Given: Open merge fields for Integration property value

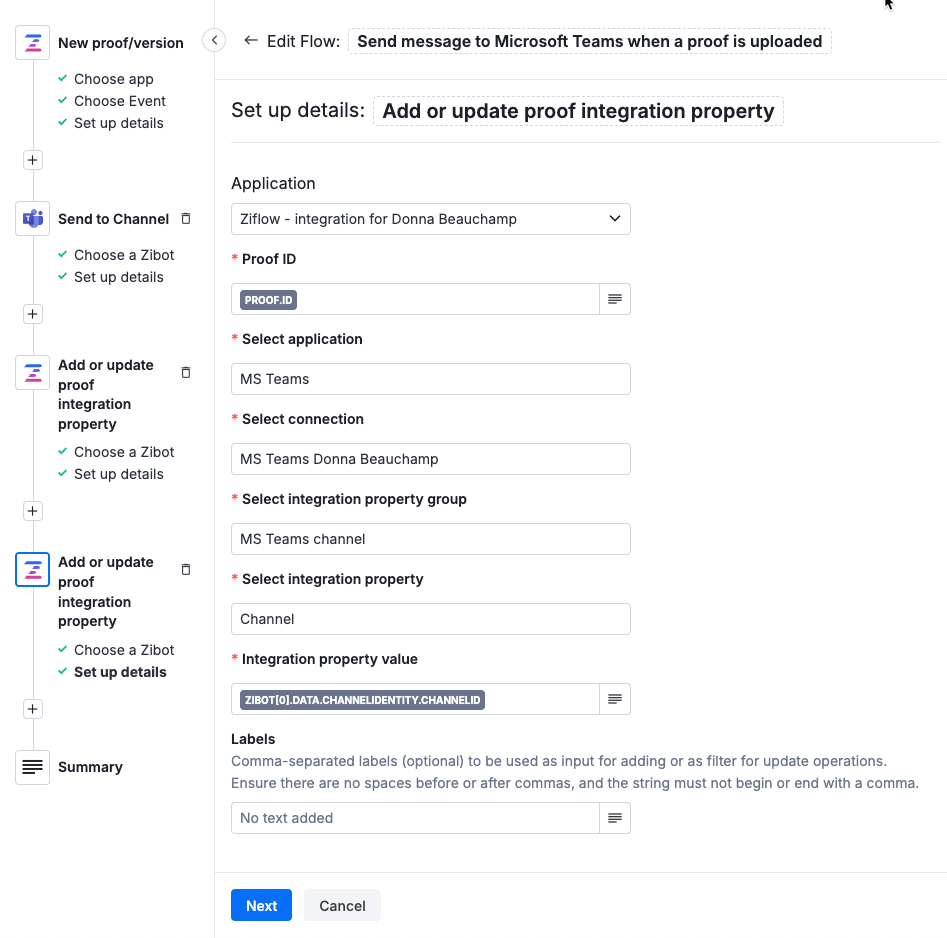Looking at the screenshot, I should click(615, 699).
